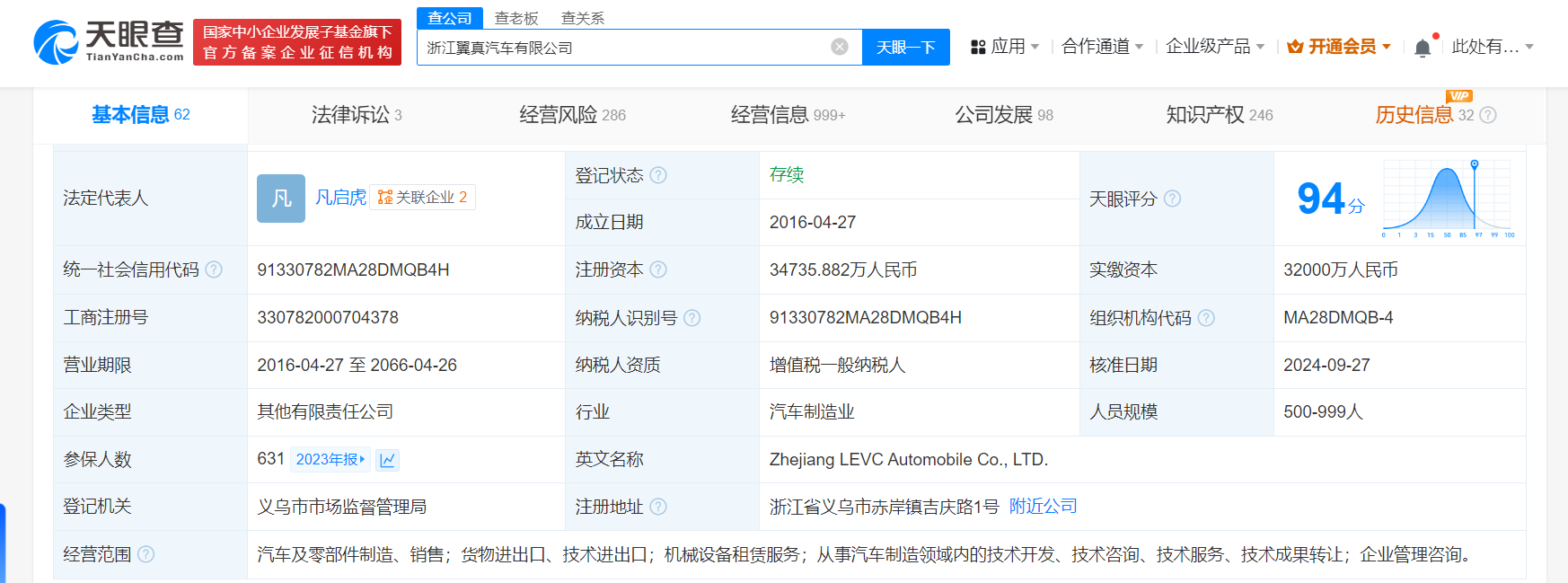Open legal representative 凡启虎 link
The image size is (1568, 583).
[340, 198]
